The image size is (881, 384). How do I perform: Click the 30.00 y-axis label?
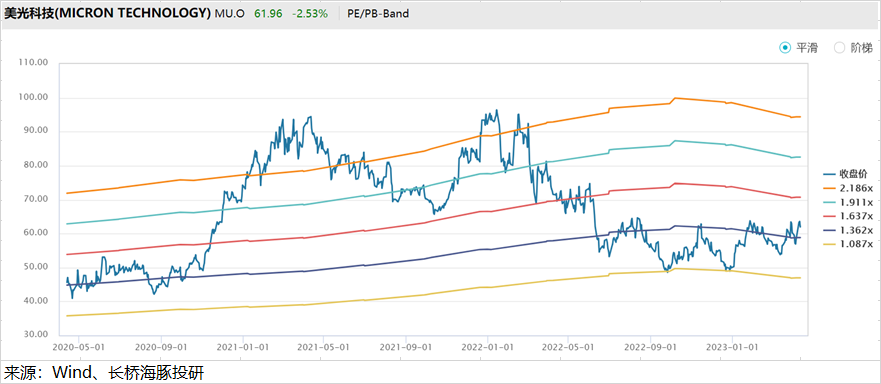pyautogui.click(x=35, y=335)
